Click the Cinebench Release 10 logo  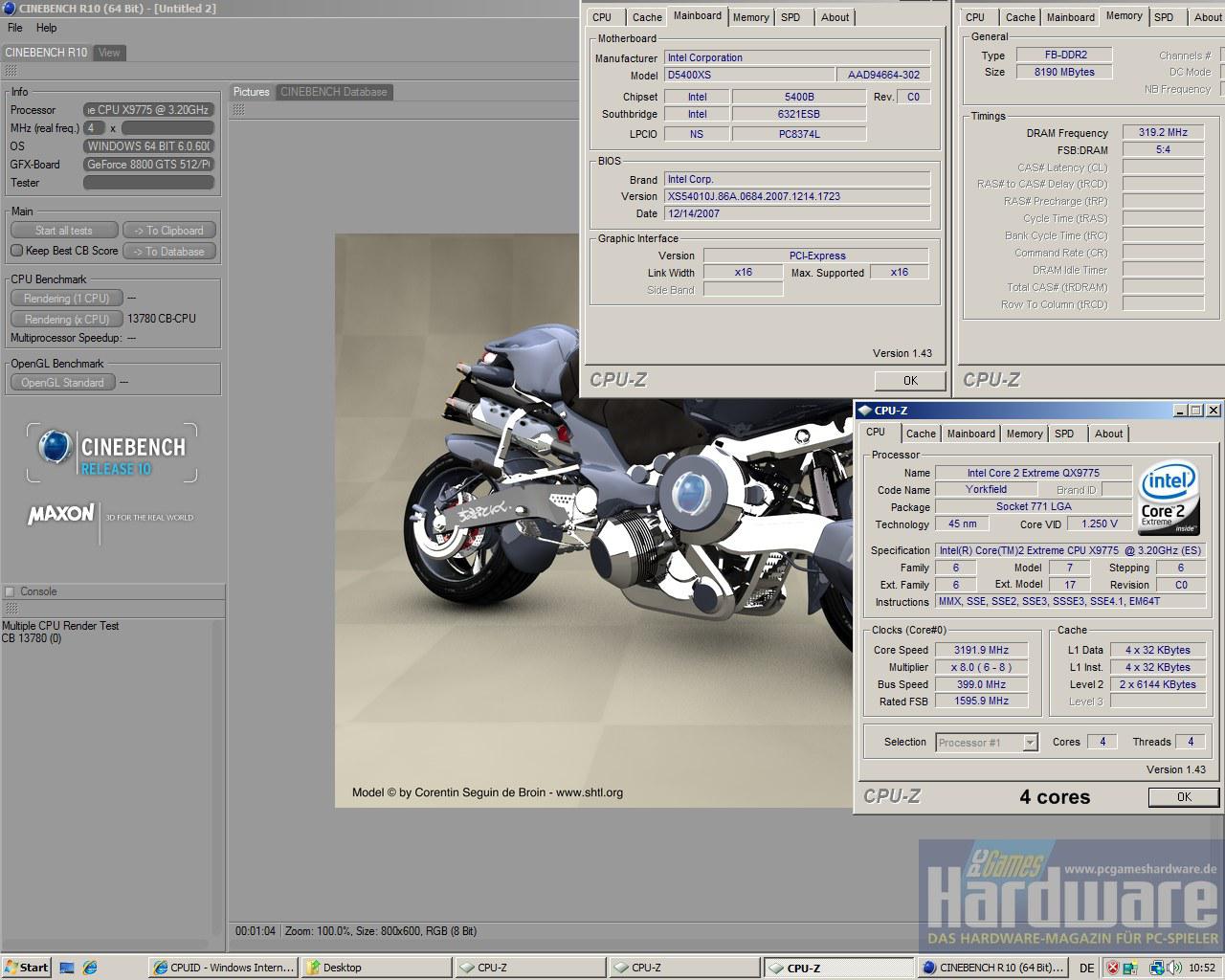tap(112, 454)
